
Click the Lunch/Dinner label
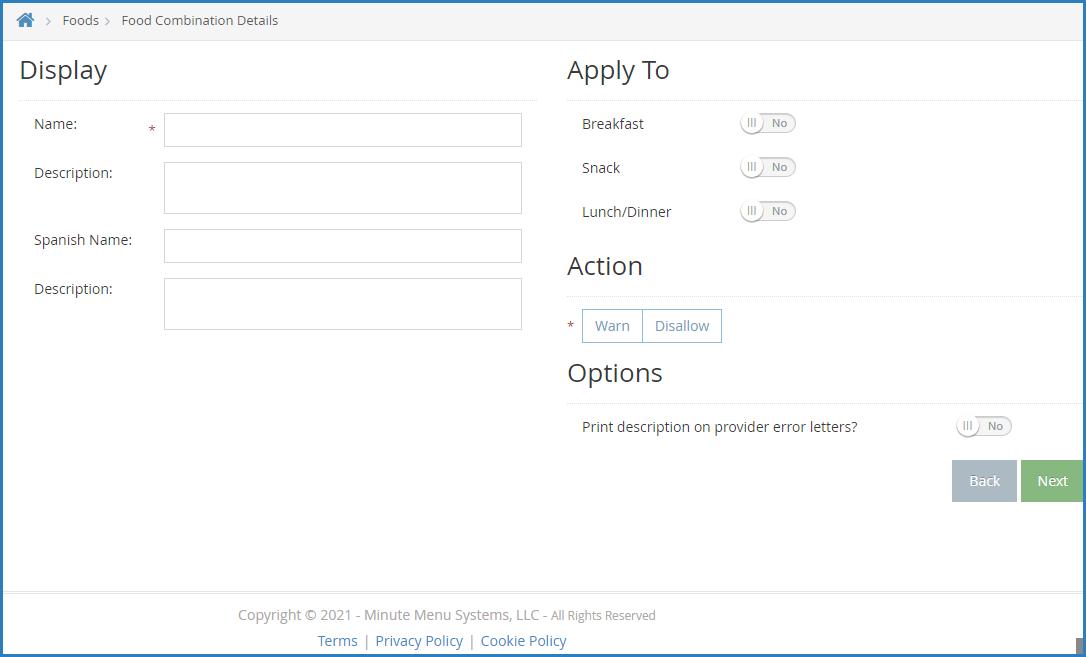pos(627,212)
